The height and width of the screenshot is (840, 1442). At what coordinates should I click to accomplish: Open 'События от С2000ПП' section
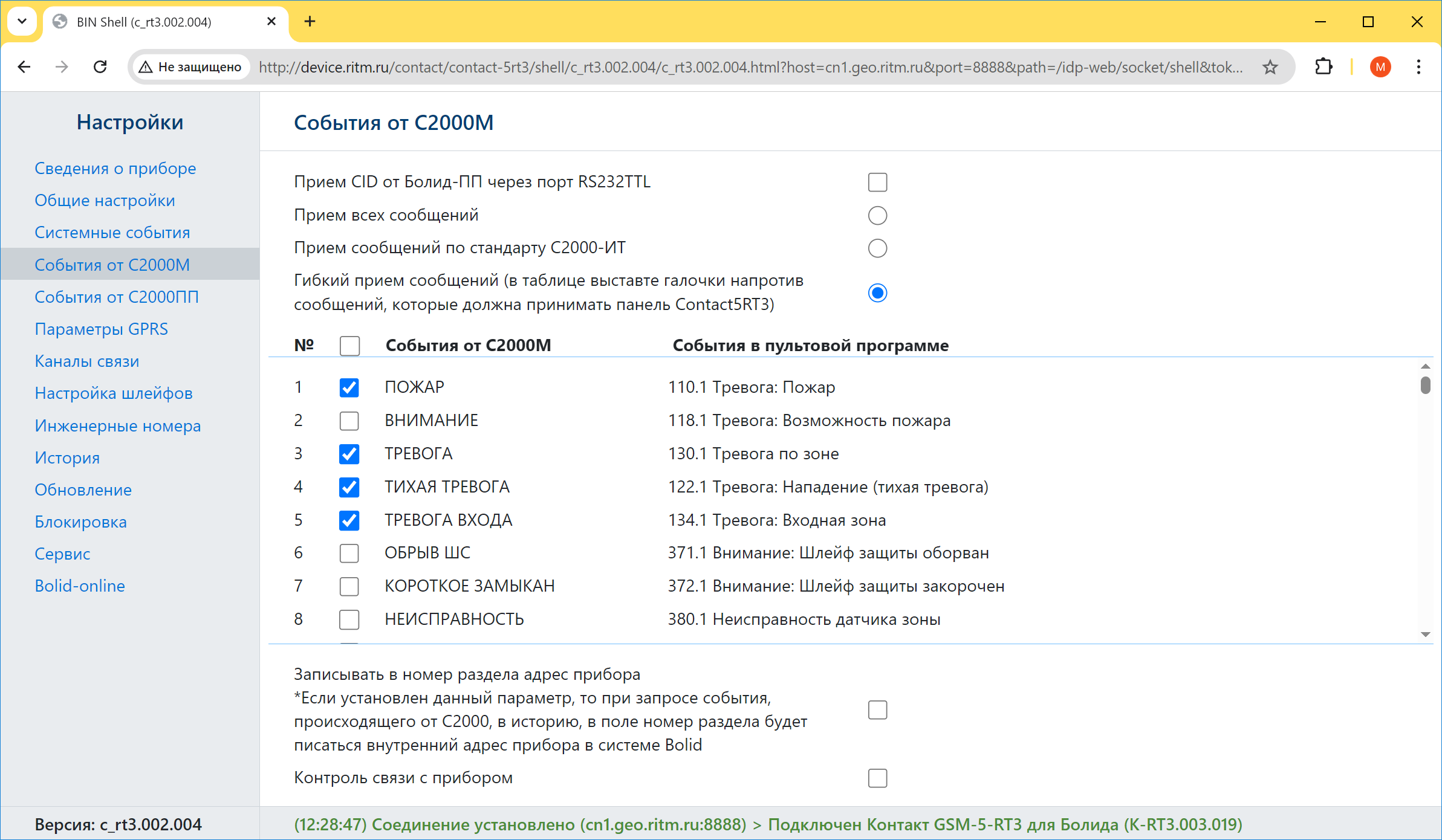116,297
